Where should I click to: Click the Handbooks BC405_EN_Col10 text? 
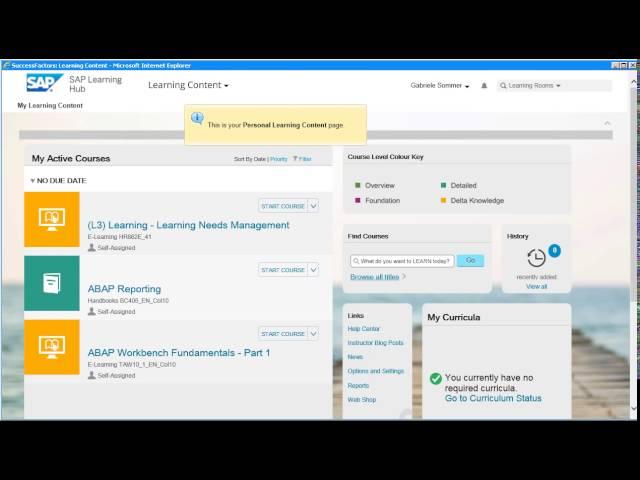[128, 300]
